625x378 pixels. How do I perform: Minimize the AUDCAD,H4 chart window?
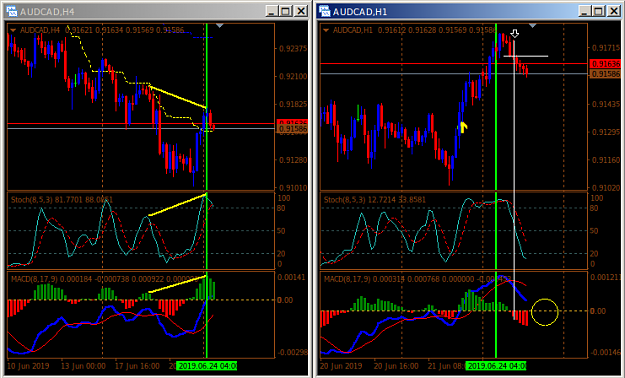click(272, 11)
